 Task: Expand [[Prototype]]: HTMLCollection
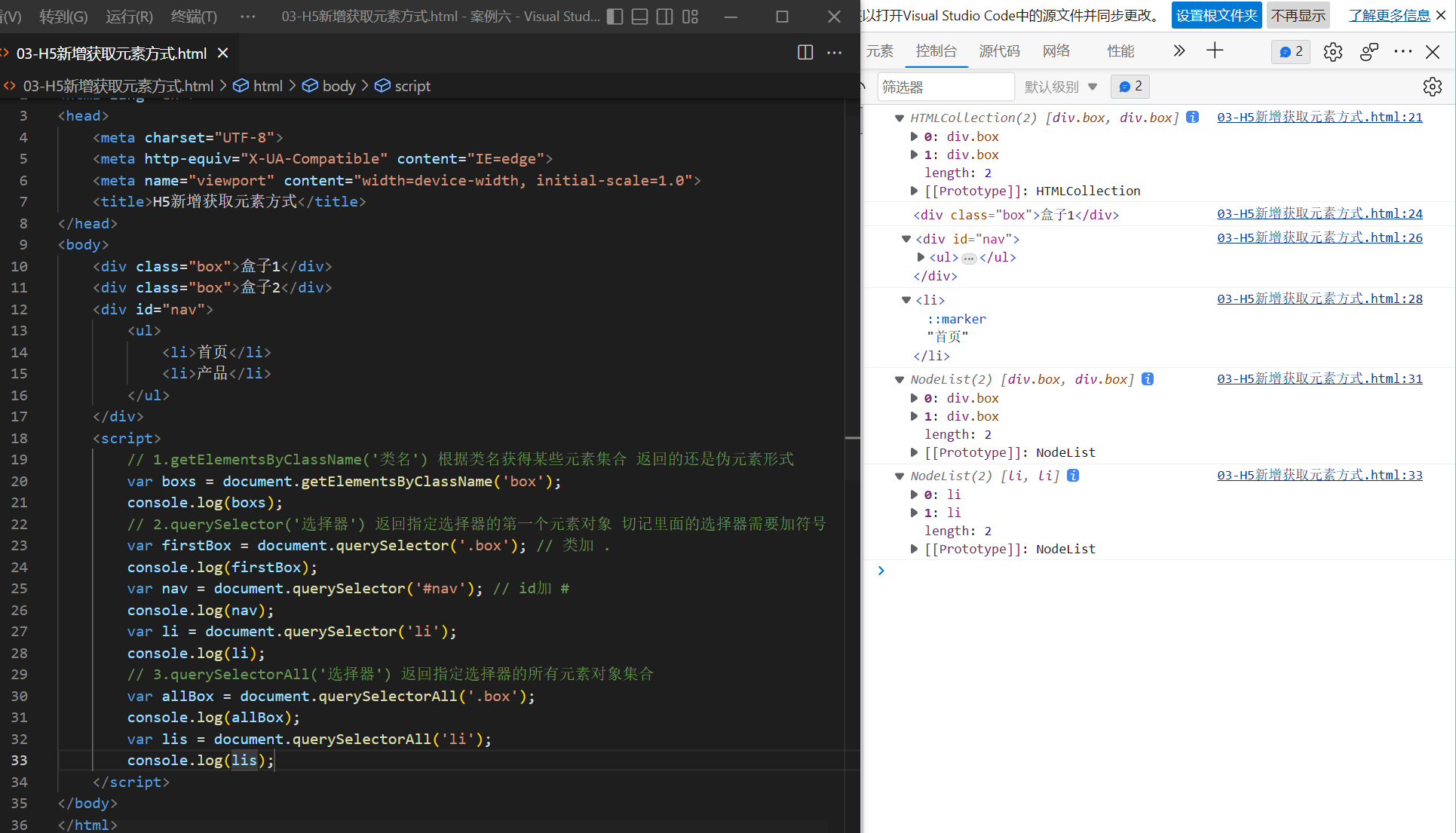tap(914, 191)
